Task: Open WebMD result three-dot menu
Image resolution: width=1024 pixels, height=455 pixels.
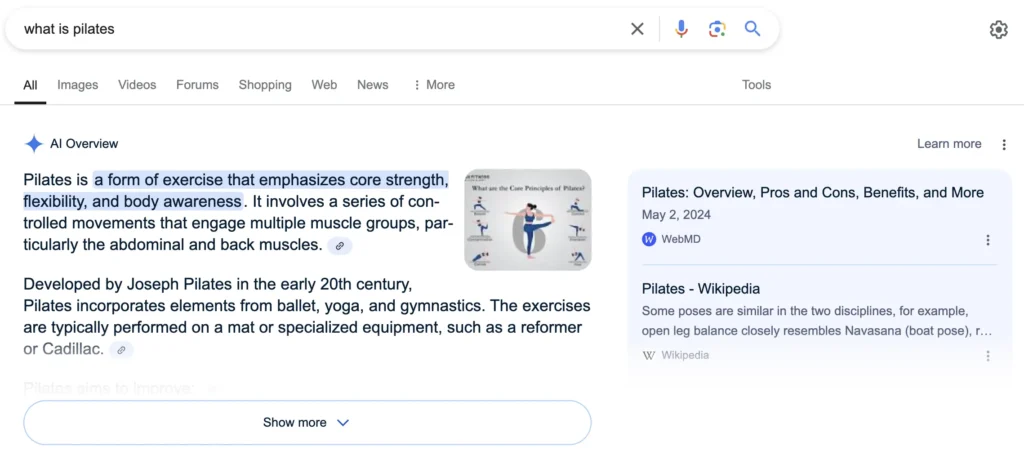Action: click(987, 240)
